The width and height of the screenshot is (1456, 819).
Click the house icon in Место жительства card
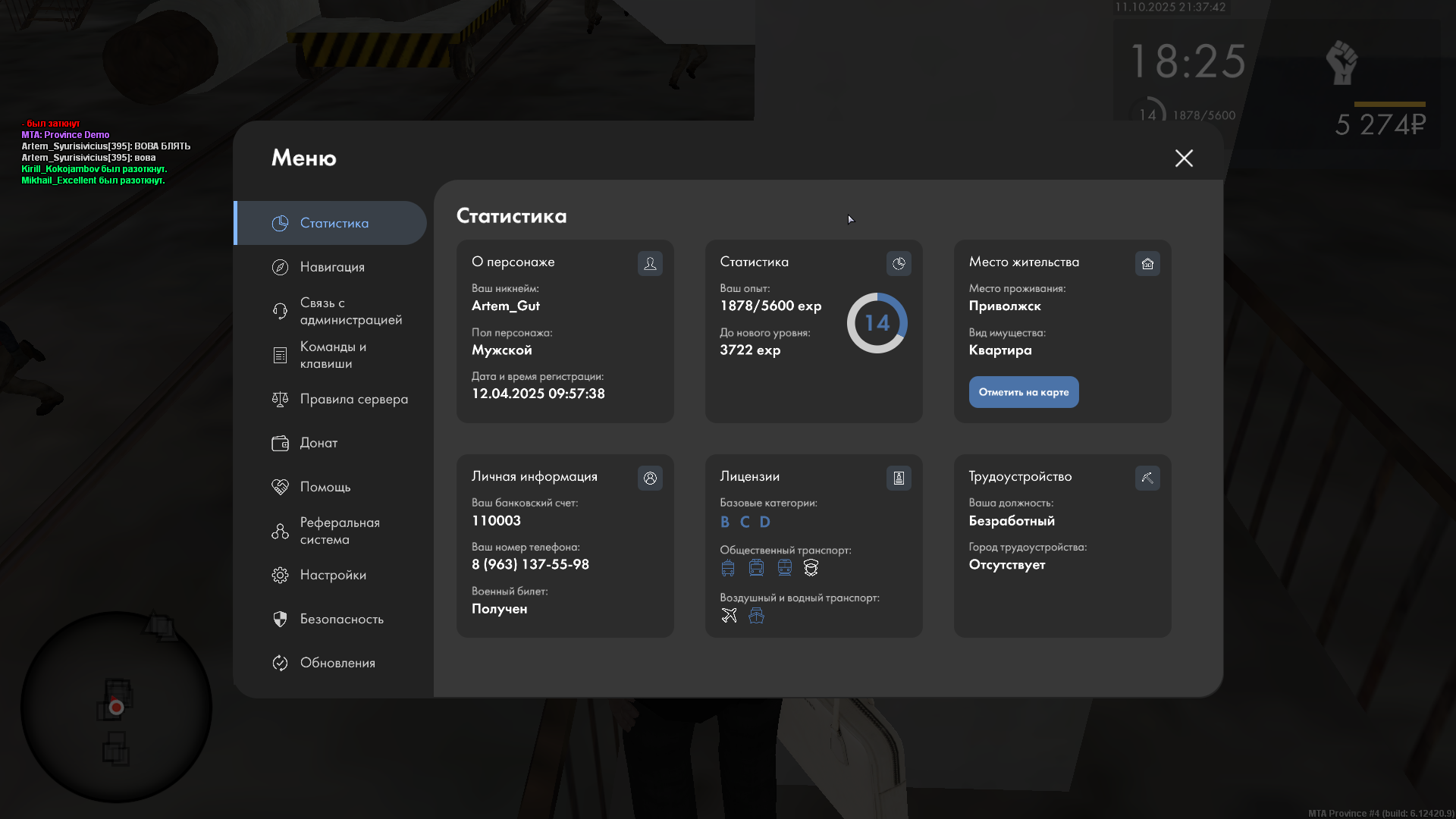1147,263
